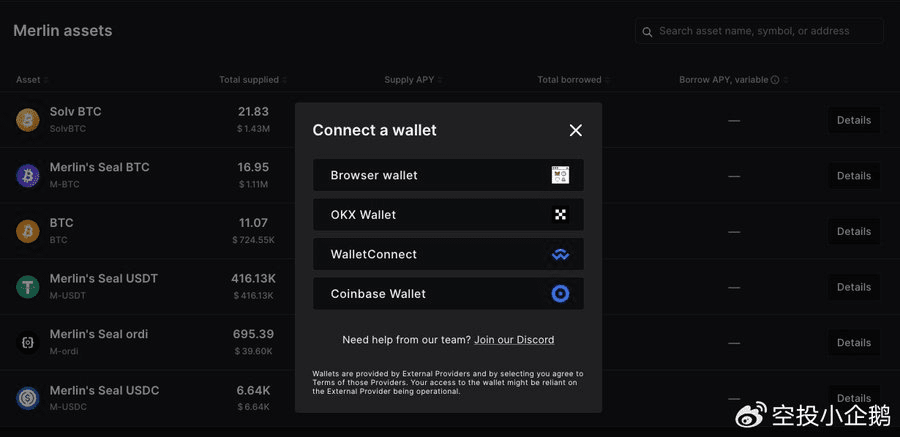Close the Connect a wallet dialog
The image size is (900, 437).
coord(575,130)
